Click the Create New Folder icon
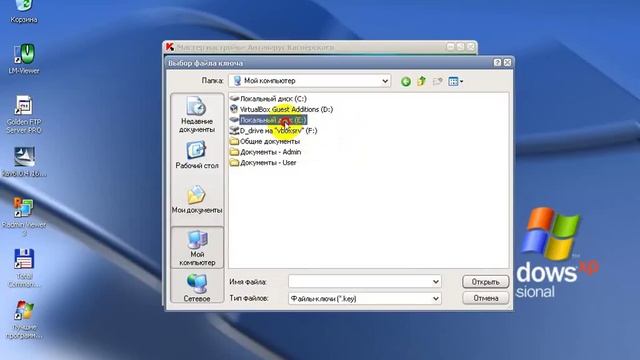 pos(438,81)
